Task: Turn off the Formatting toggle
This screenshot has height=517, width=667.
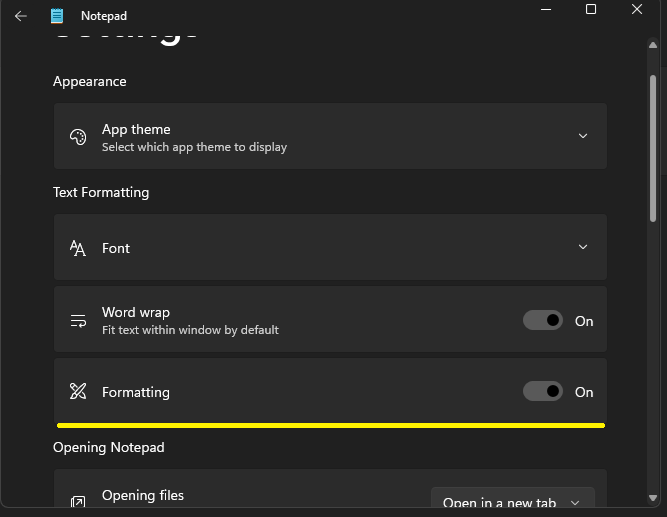Action: [543, 391]
